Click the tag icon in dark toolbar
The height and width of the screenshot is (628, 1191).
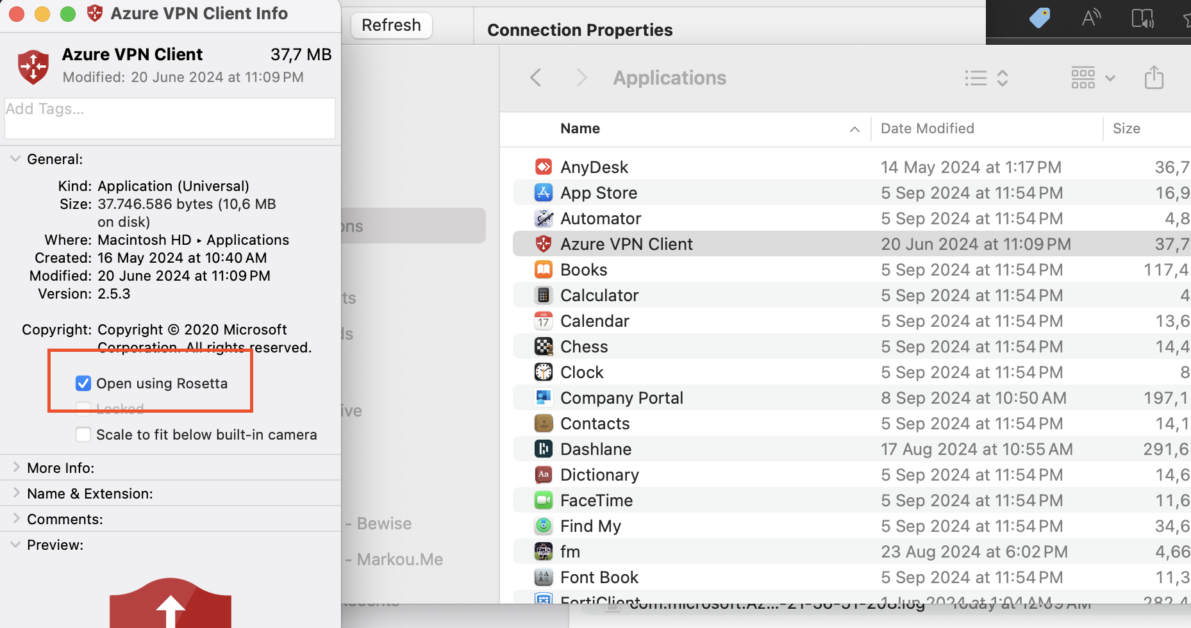(1040, 18)
